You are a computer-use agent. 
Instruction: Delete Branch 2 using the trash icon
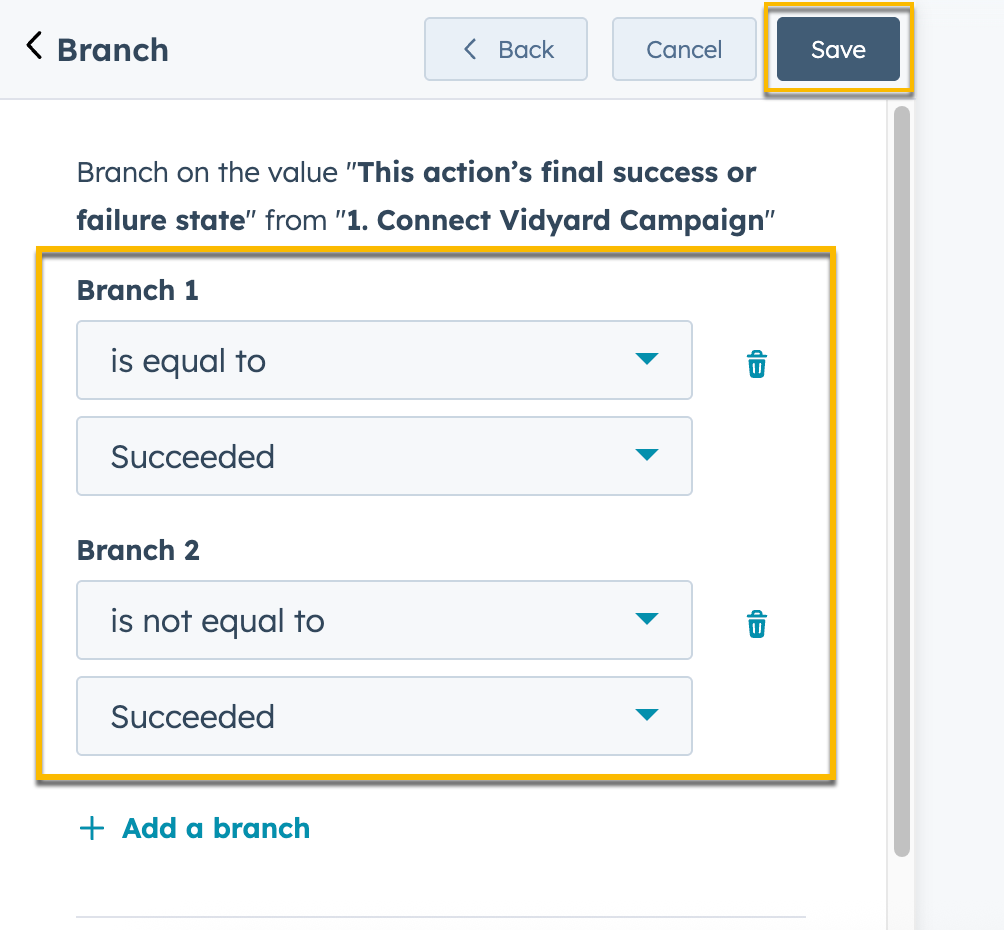[x=757, y=623]
